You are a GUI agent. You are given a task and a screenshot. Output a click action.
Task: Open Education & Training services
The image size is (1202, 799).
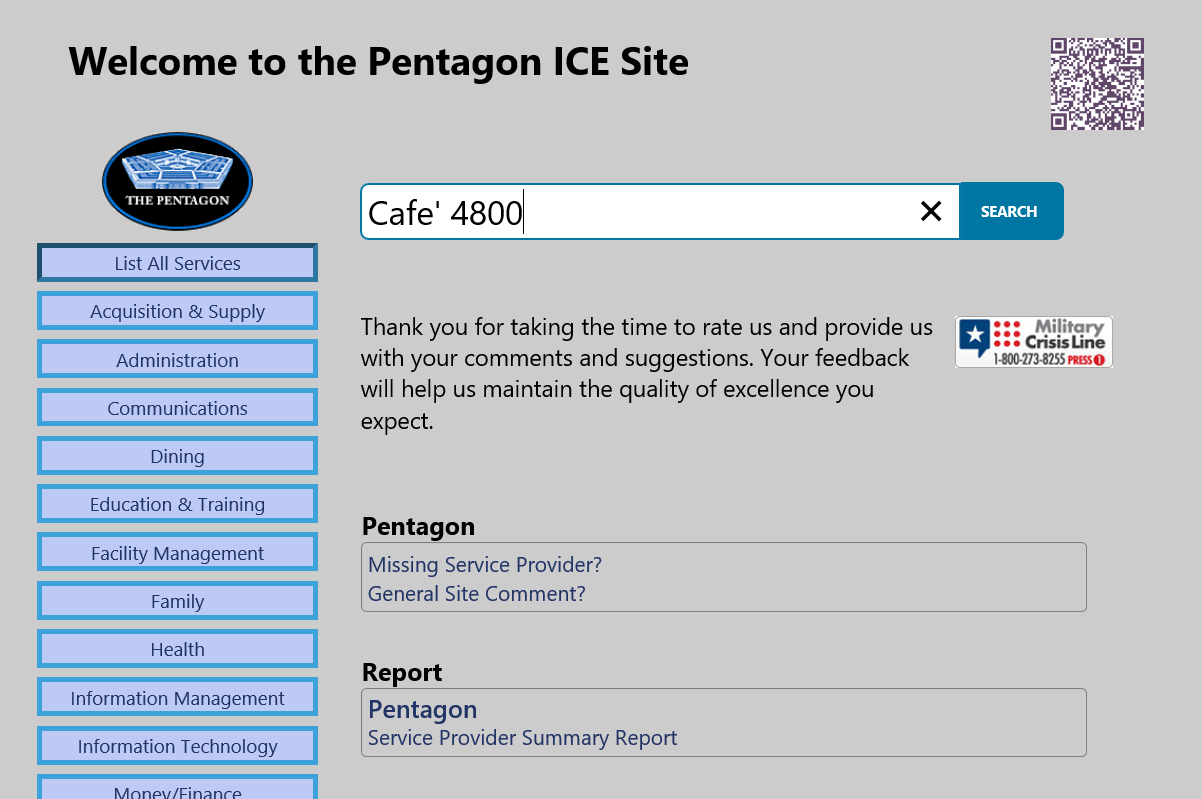[x=177, y=504]
